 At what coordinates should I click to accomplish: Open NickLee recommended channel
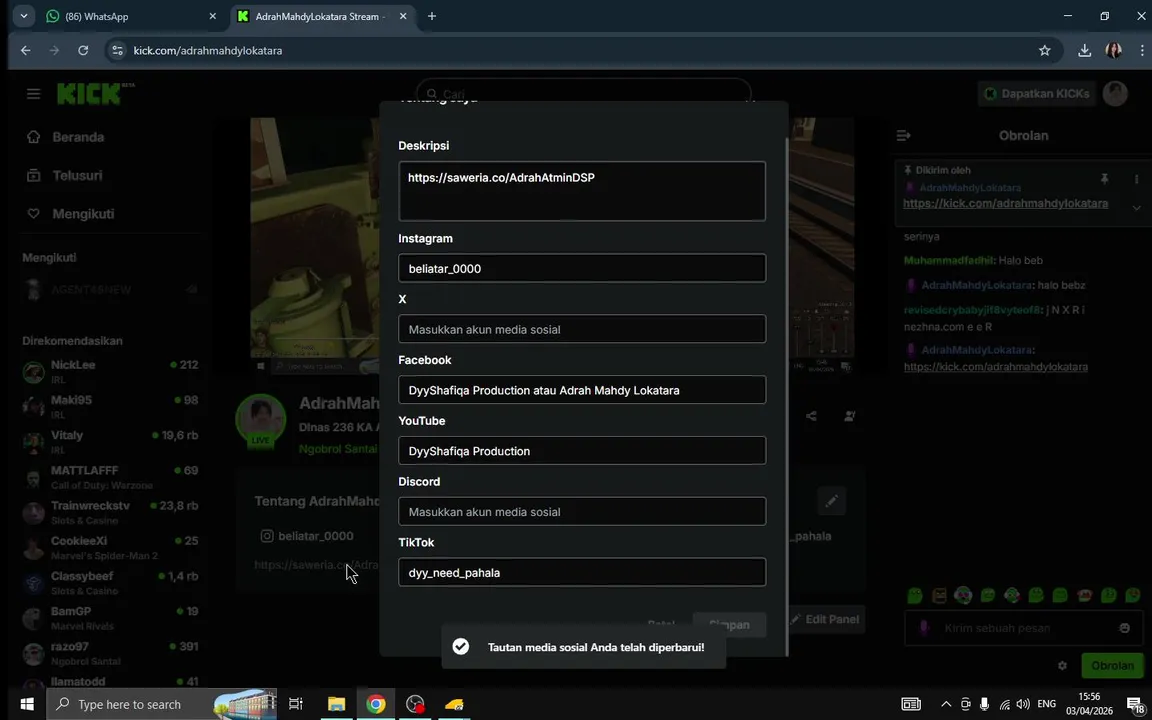click(110, 372)
